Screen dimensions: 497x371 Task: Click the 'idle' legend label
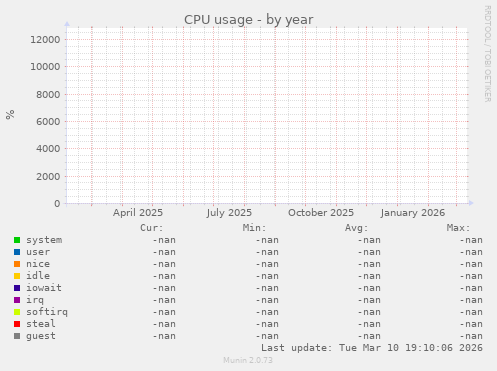tap(38, 276)
